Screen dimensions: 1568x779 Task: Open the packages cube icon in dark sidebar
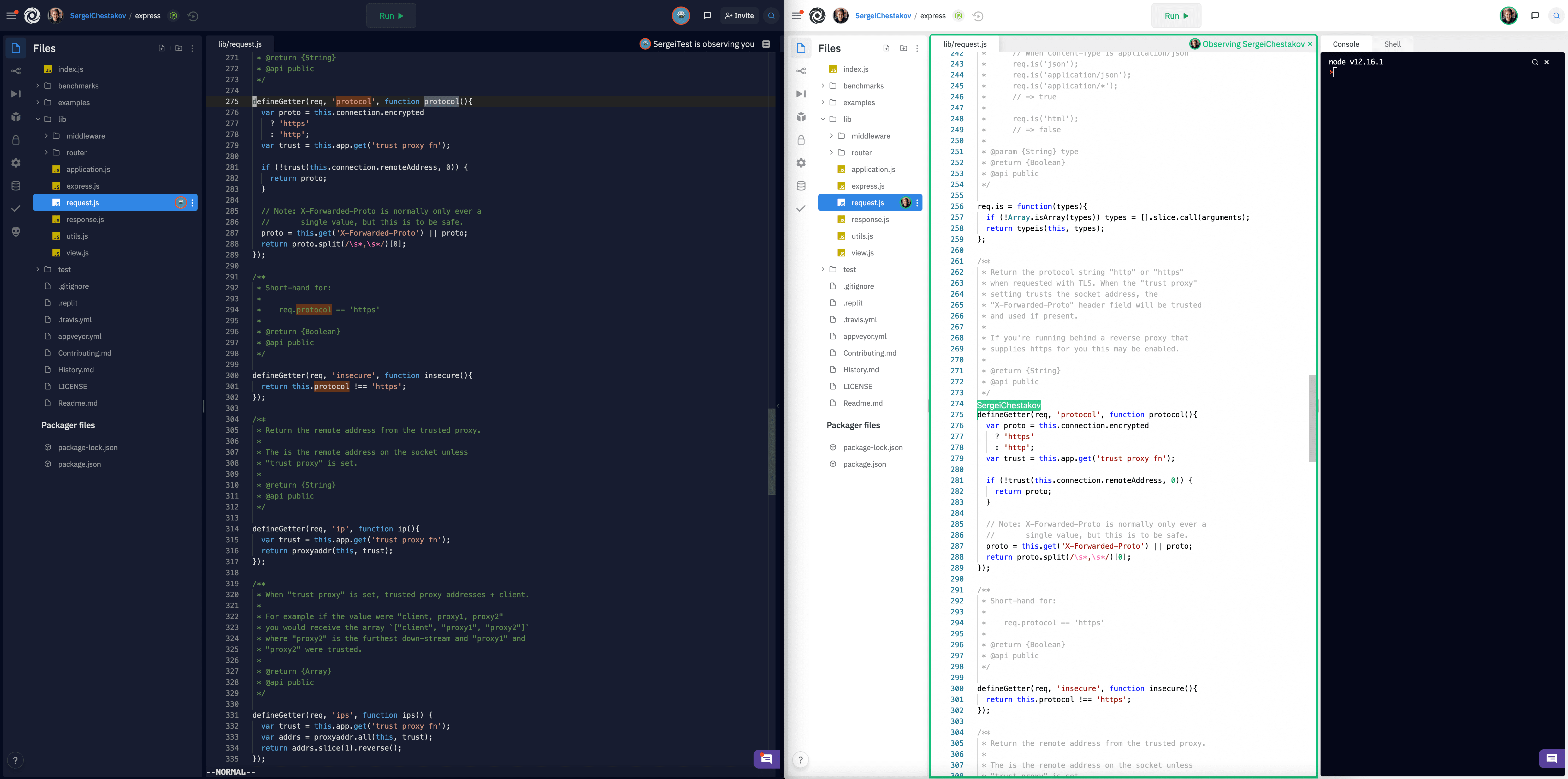[16, 117]
